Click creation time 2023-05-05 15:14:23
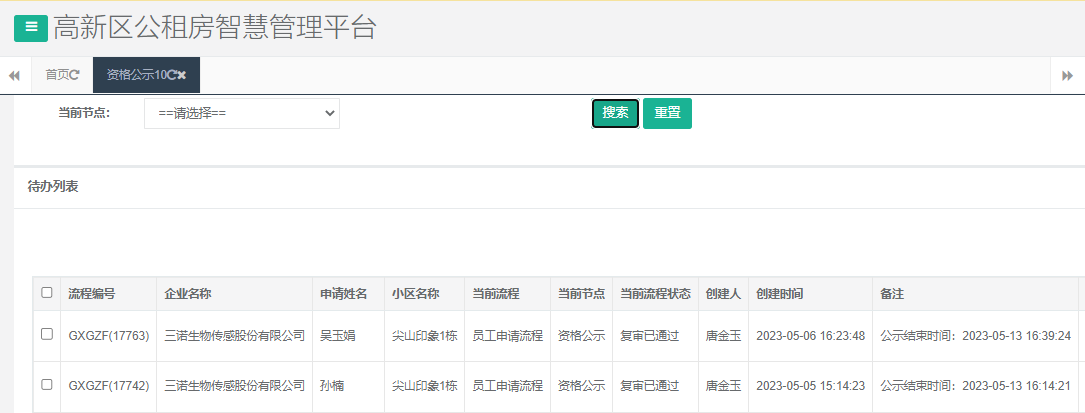The image size is (1085, 413). pyautogui.click(x=810, y=386)
